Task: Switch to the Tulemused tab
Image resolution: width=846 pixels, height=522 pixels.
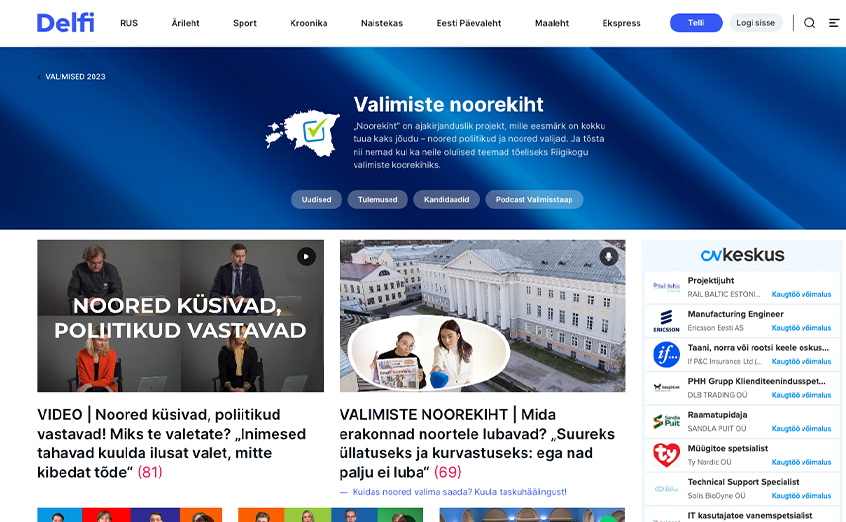Action: coord(378,199)
